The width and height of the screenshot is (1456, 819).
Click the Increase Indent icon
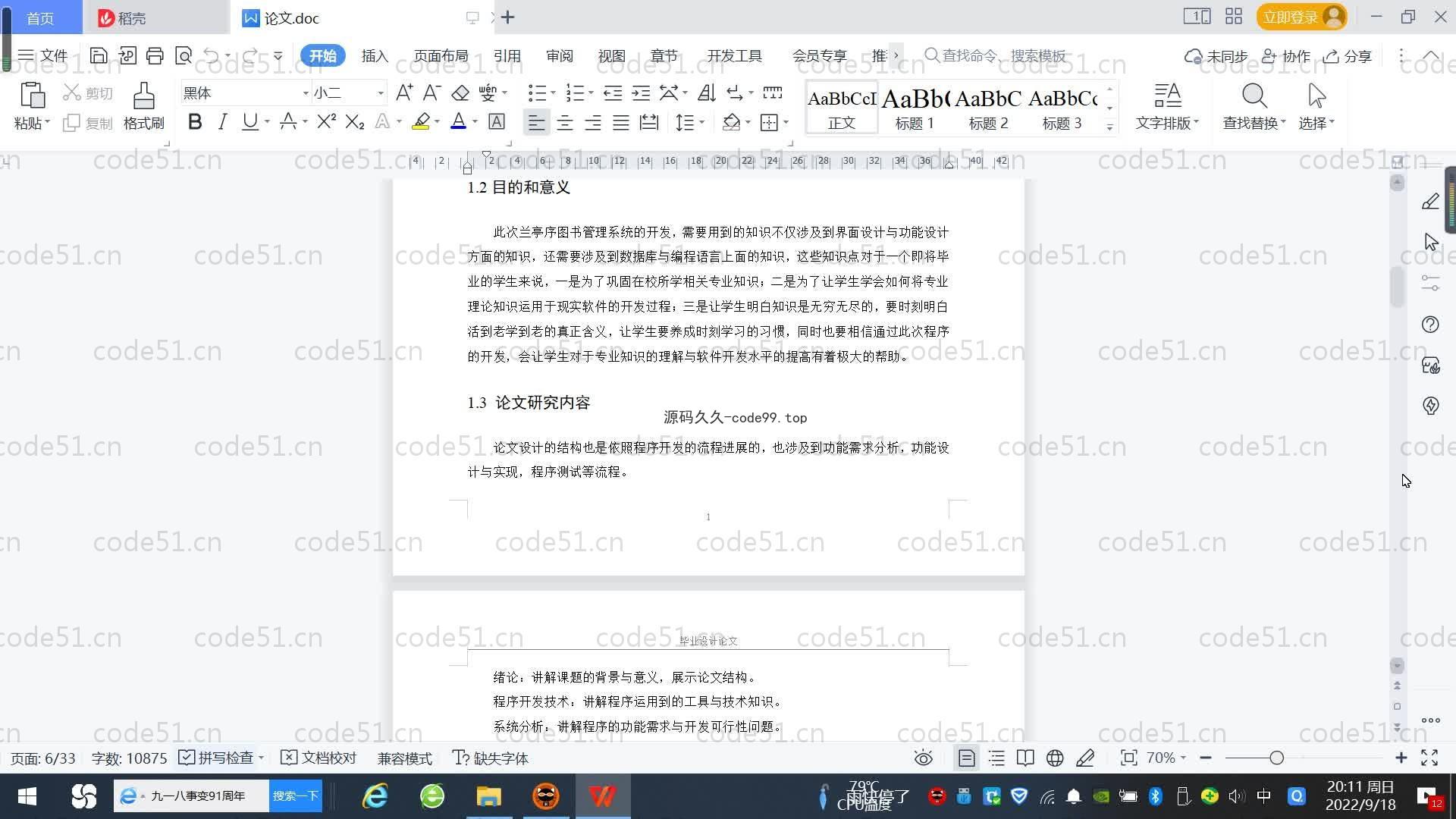pyautogui.click(x=641, y=93)
